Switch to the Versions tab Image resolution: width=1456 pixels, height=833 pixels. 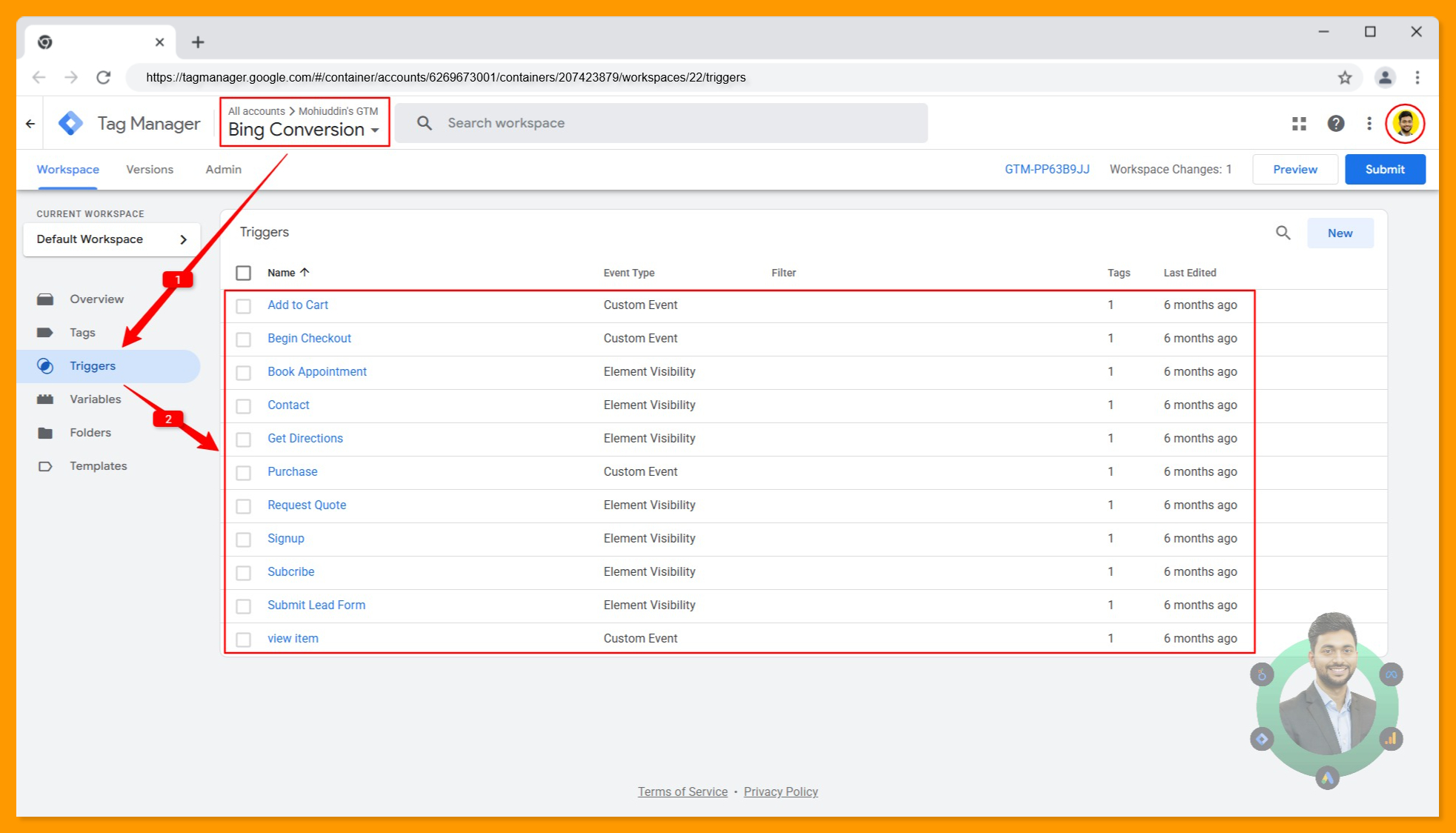(x=149, y=169)
